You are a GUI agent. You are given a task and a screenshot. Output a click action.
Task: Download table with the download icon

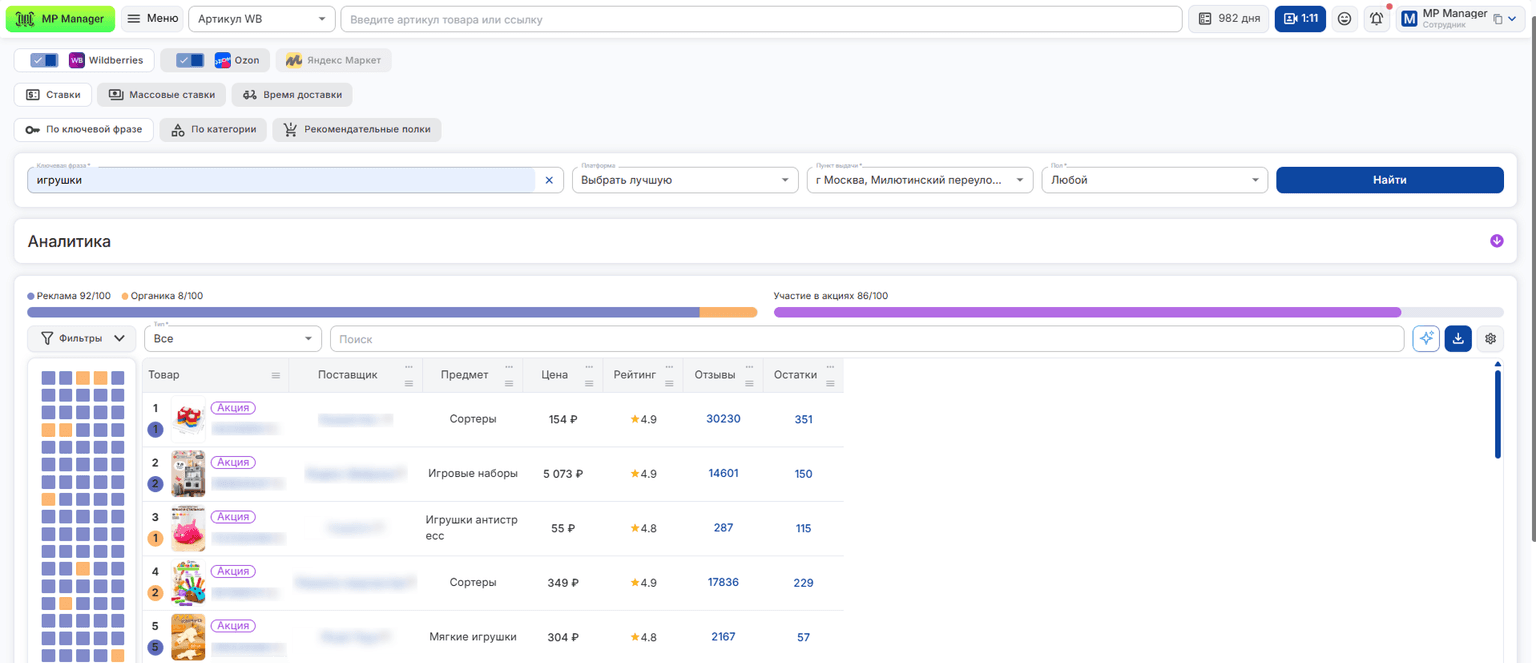point(1458,339)
